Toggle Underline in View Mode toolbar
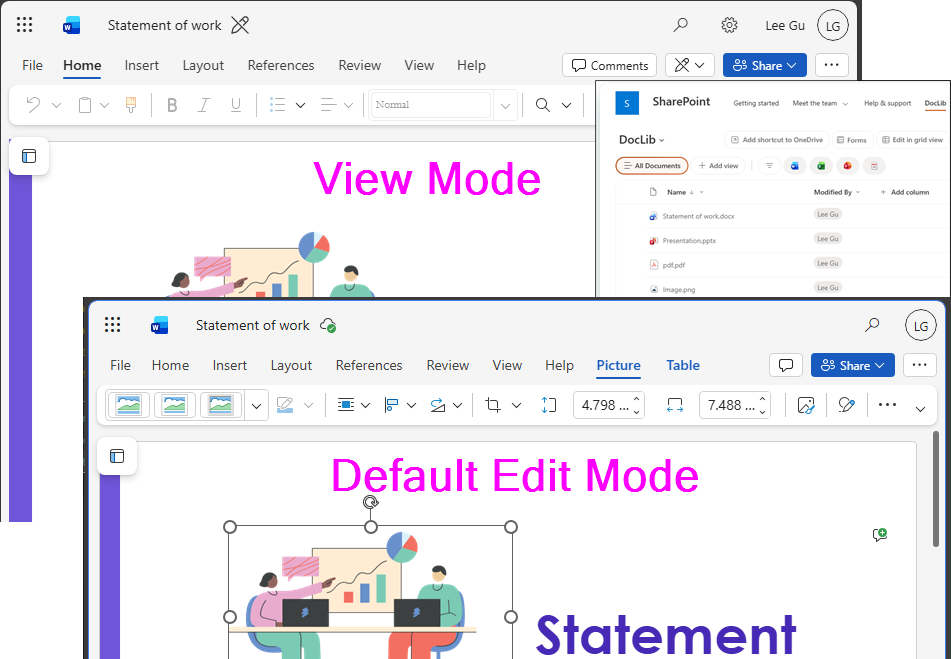 tap(236, 105)
